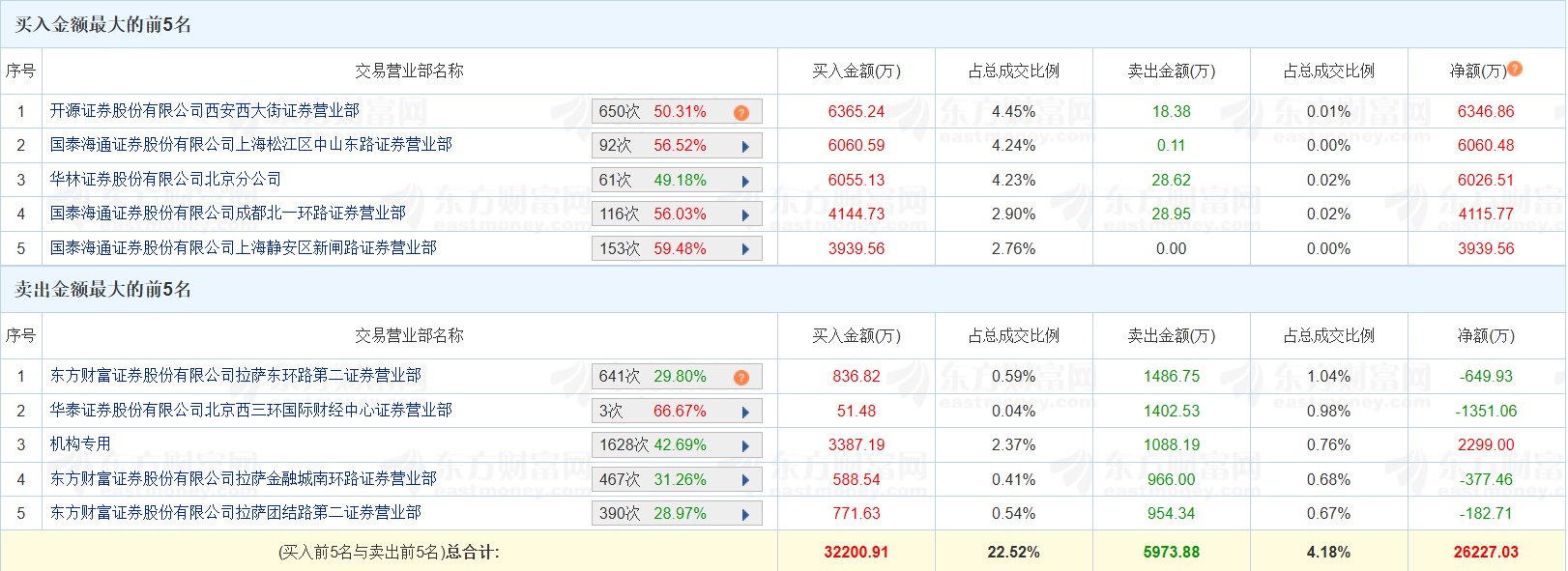
Task: Open 开源证券西安西大街证券营业部 link
Action: (x=205, y=111)
